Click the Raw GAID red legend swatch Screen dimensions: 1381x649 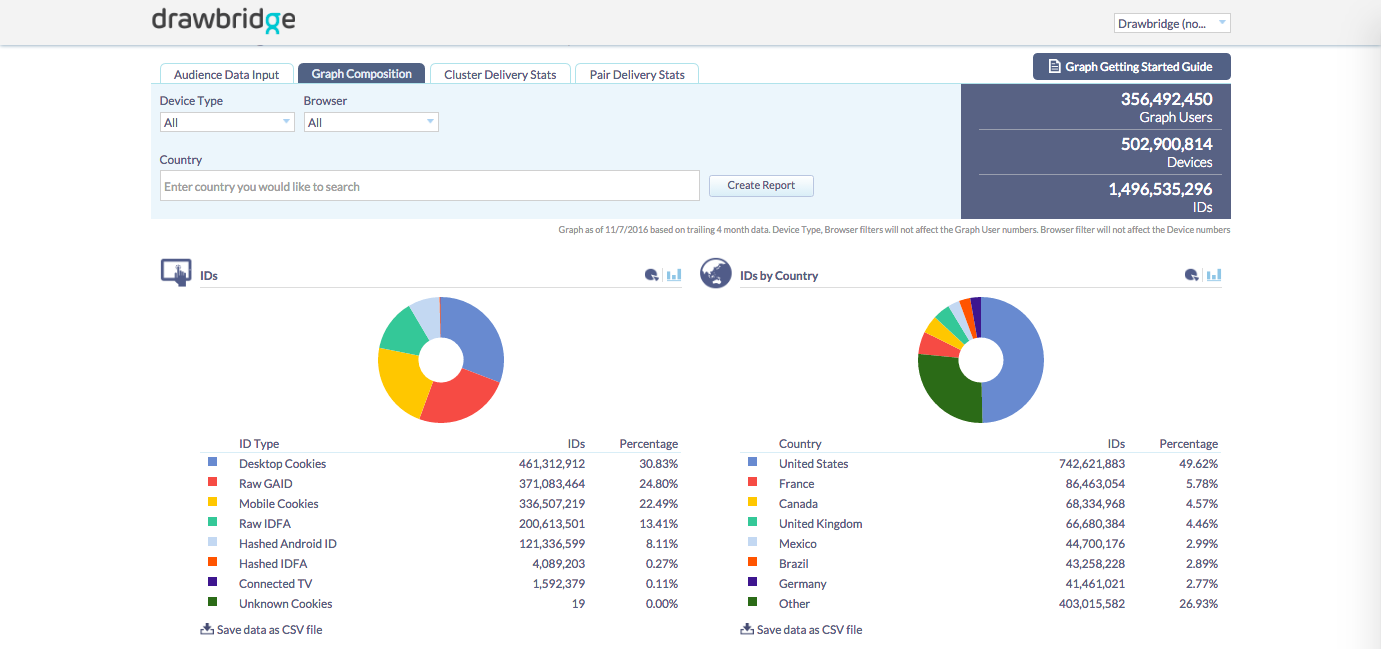213,482
